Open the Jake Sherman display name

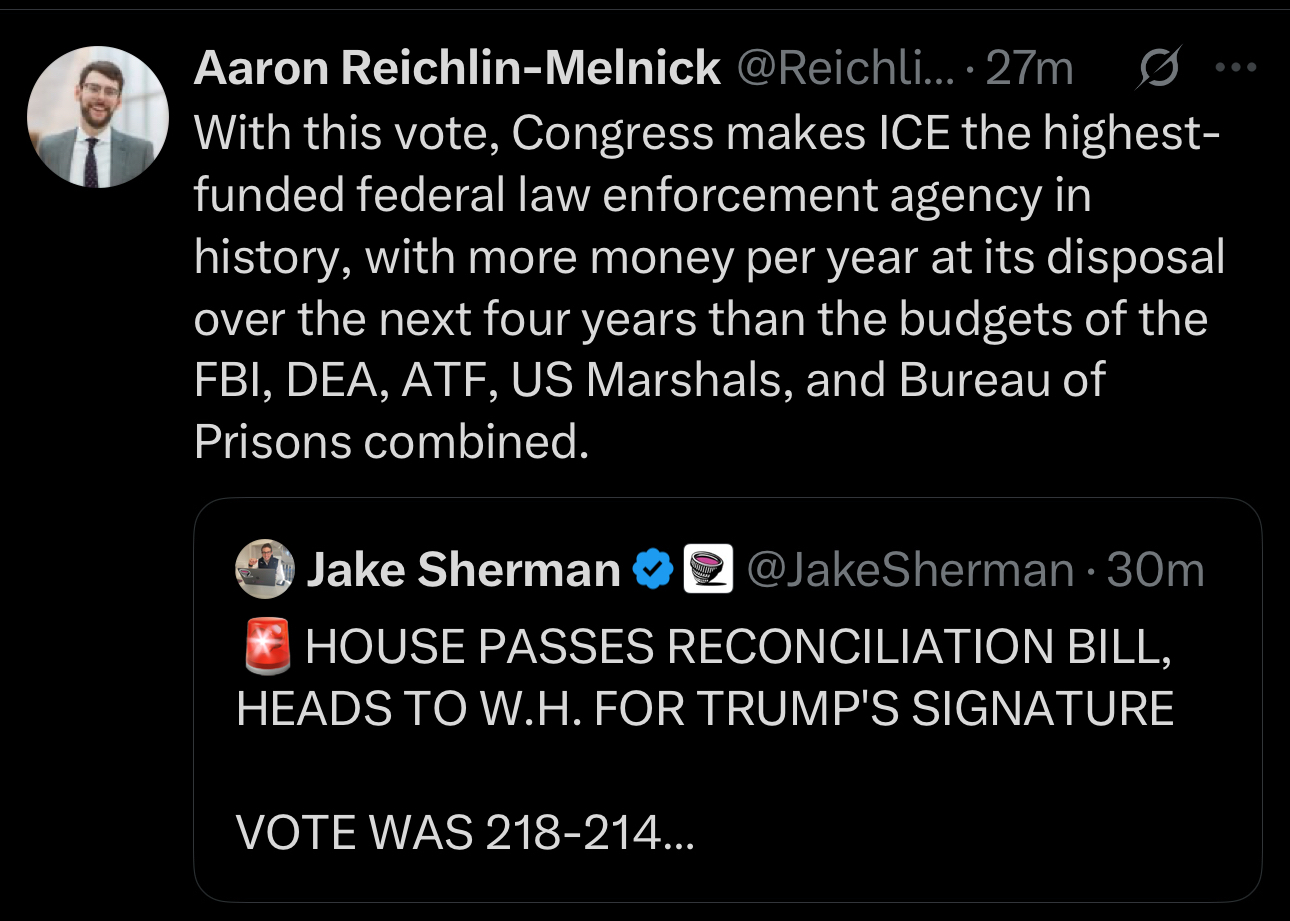(x=463, y=570)
